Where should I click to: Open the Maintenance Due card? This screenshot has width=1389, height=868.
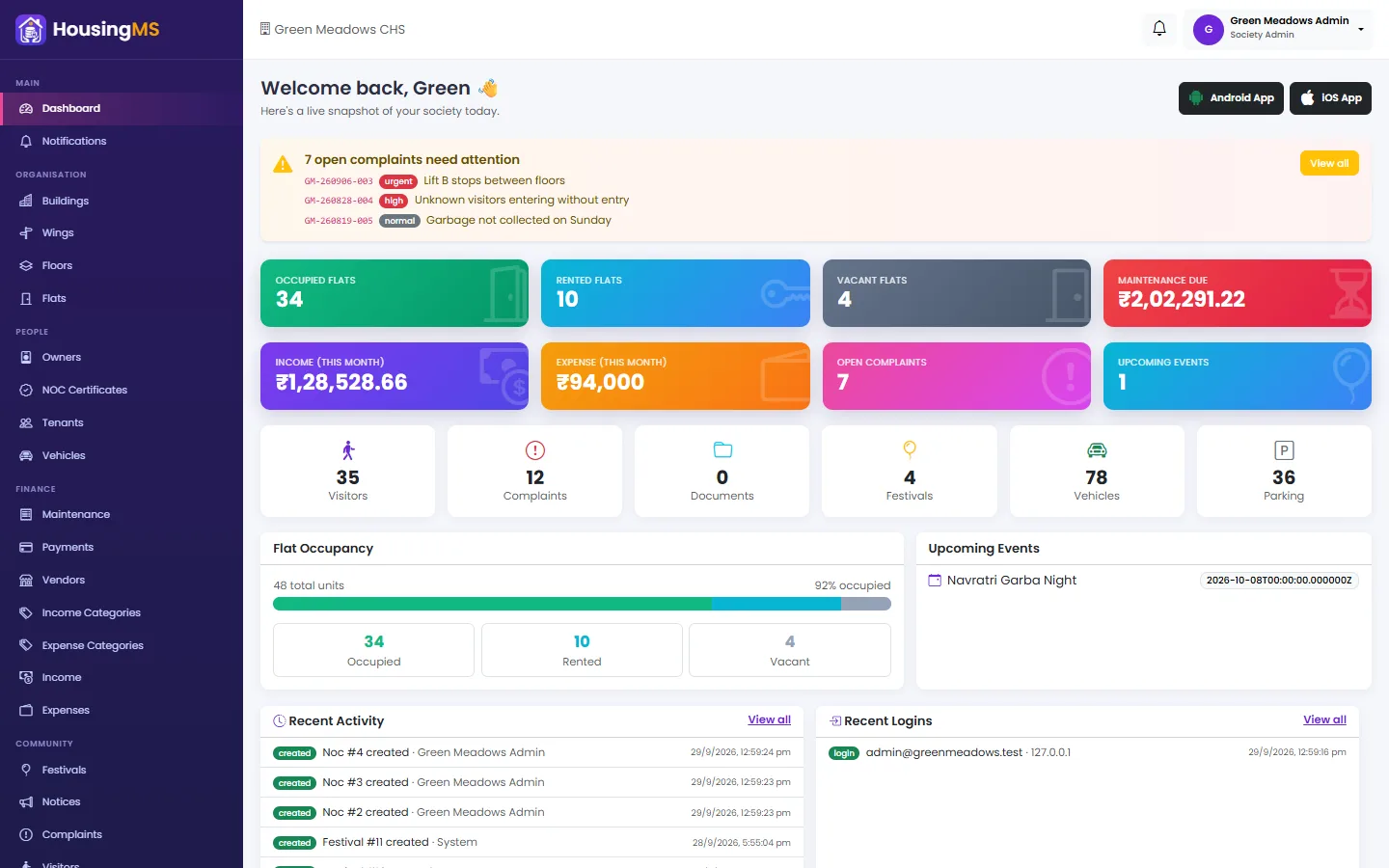pyautogui.click(x=1237, y=293)
